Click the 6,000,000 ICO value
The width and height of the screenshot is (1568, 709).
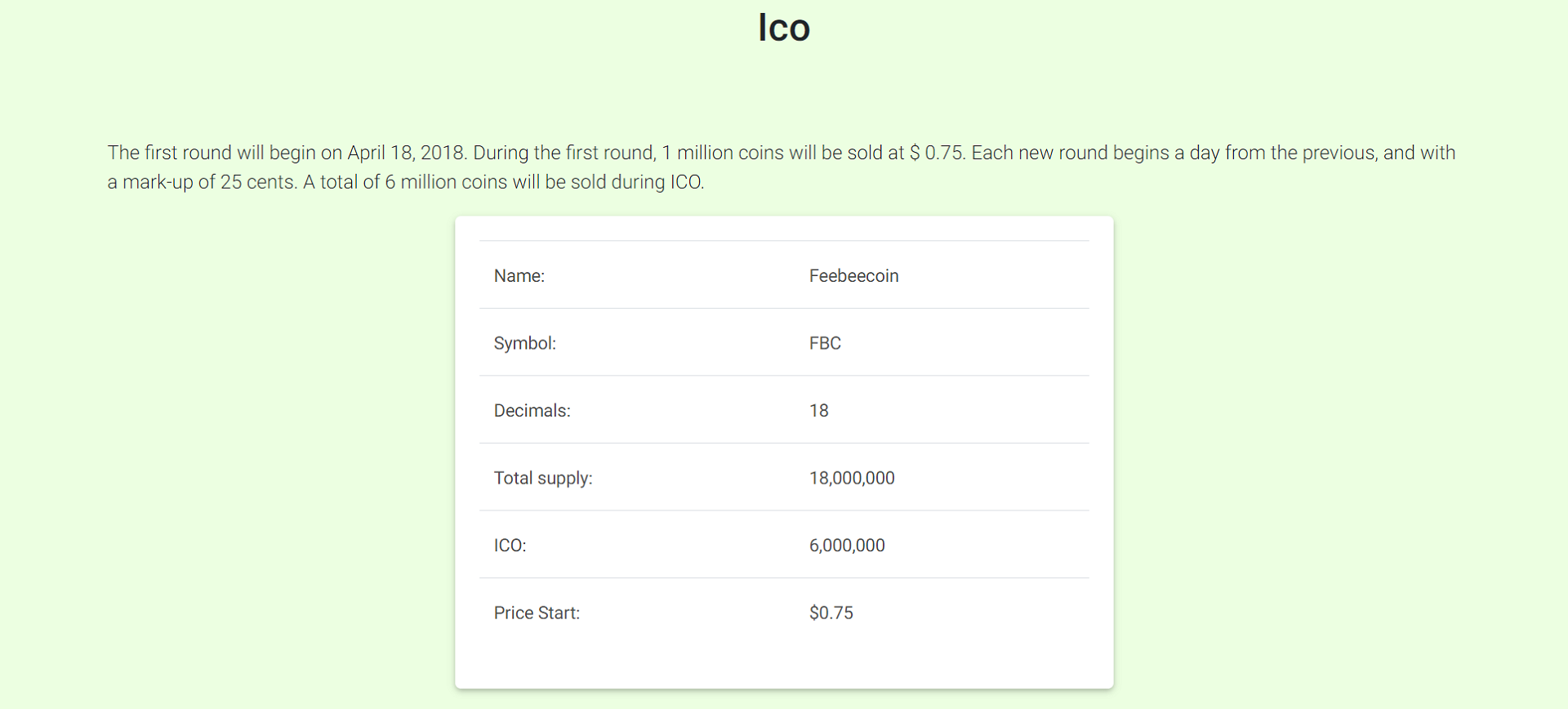[847, 546]
